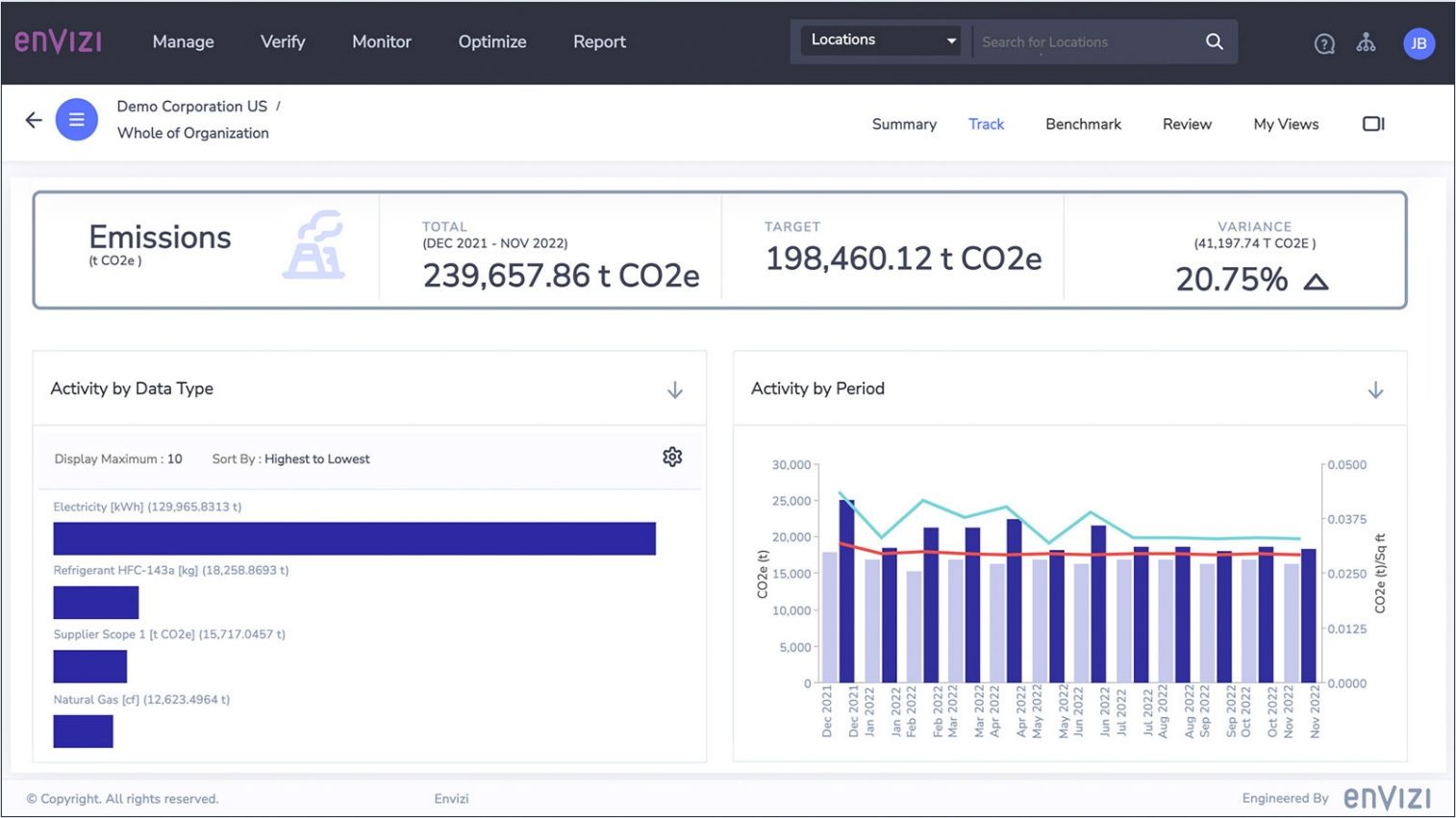The width and height of the screenshot is (1456, 818).
Task: Click the Activity by Period title
Action: [817, 388]
